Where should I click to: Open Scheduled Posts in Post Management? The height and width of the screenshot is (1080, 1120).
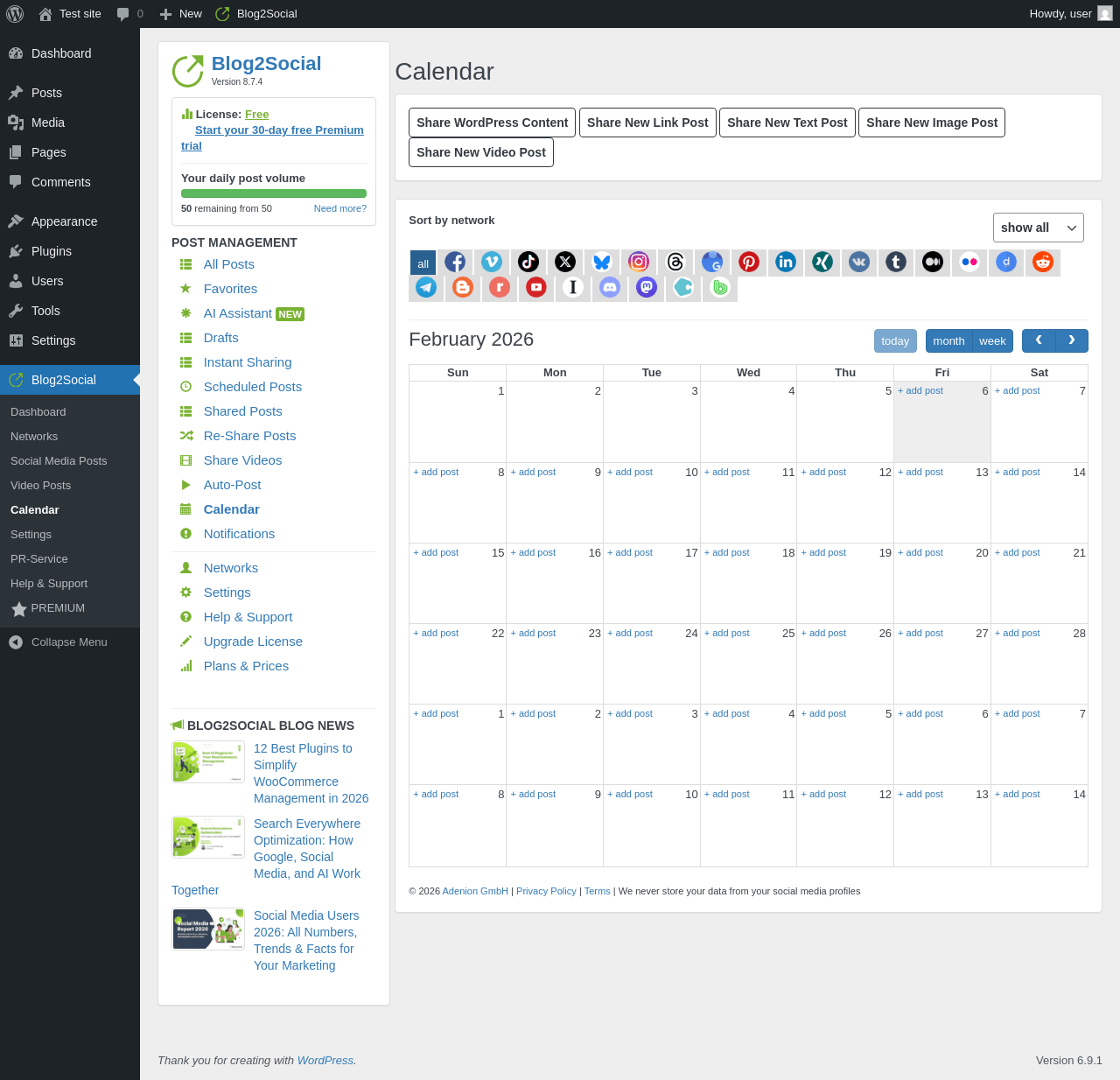pos(252,387)
